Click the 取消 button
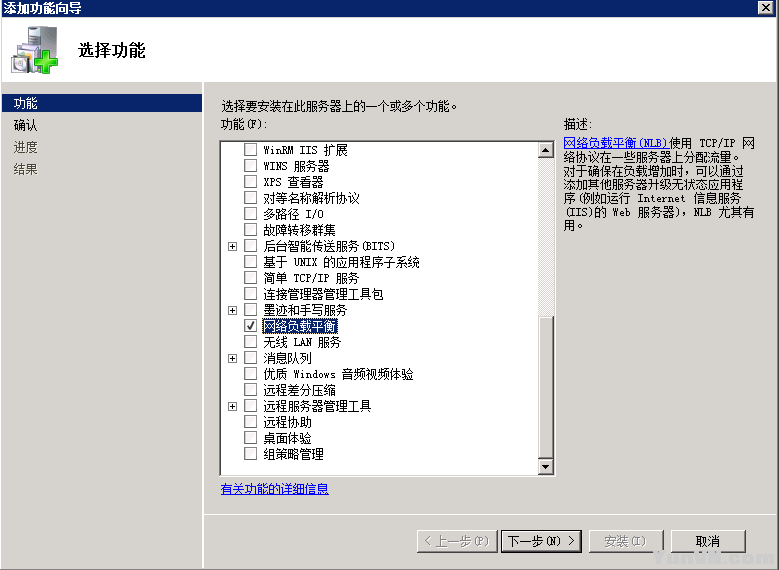The width and height of the screenshot is (779, 570). tap(708, 541)
